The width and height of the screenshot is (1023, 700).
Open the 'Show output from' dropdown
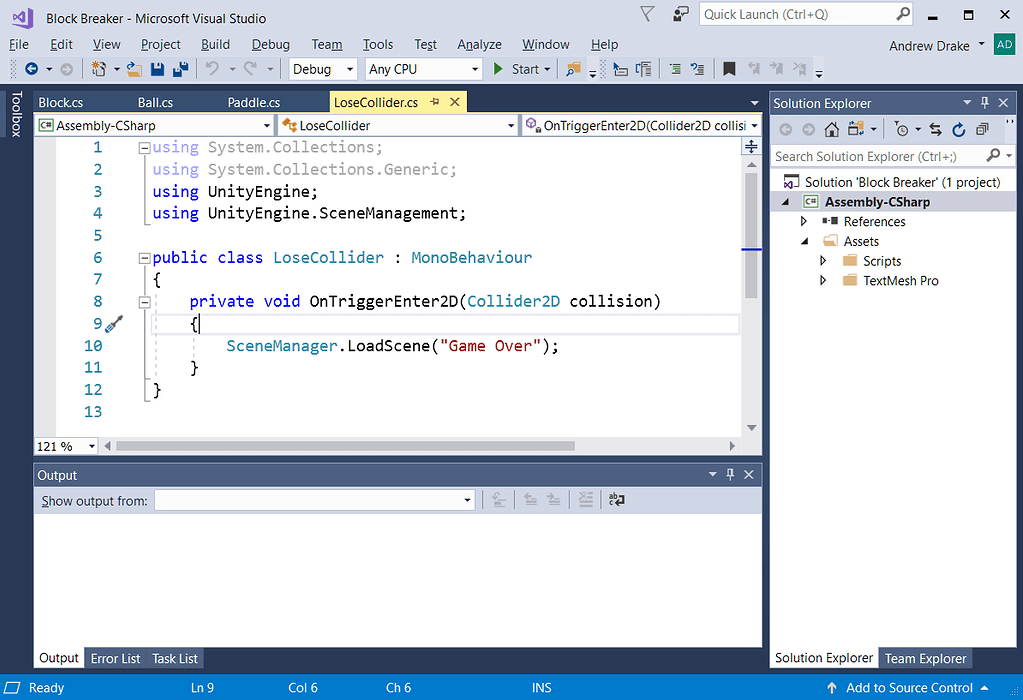(314, 500)
